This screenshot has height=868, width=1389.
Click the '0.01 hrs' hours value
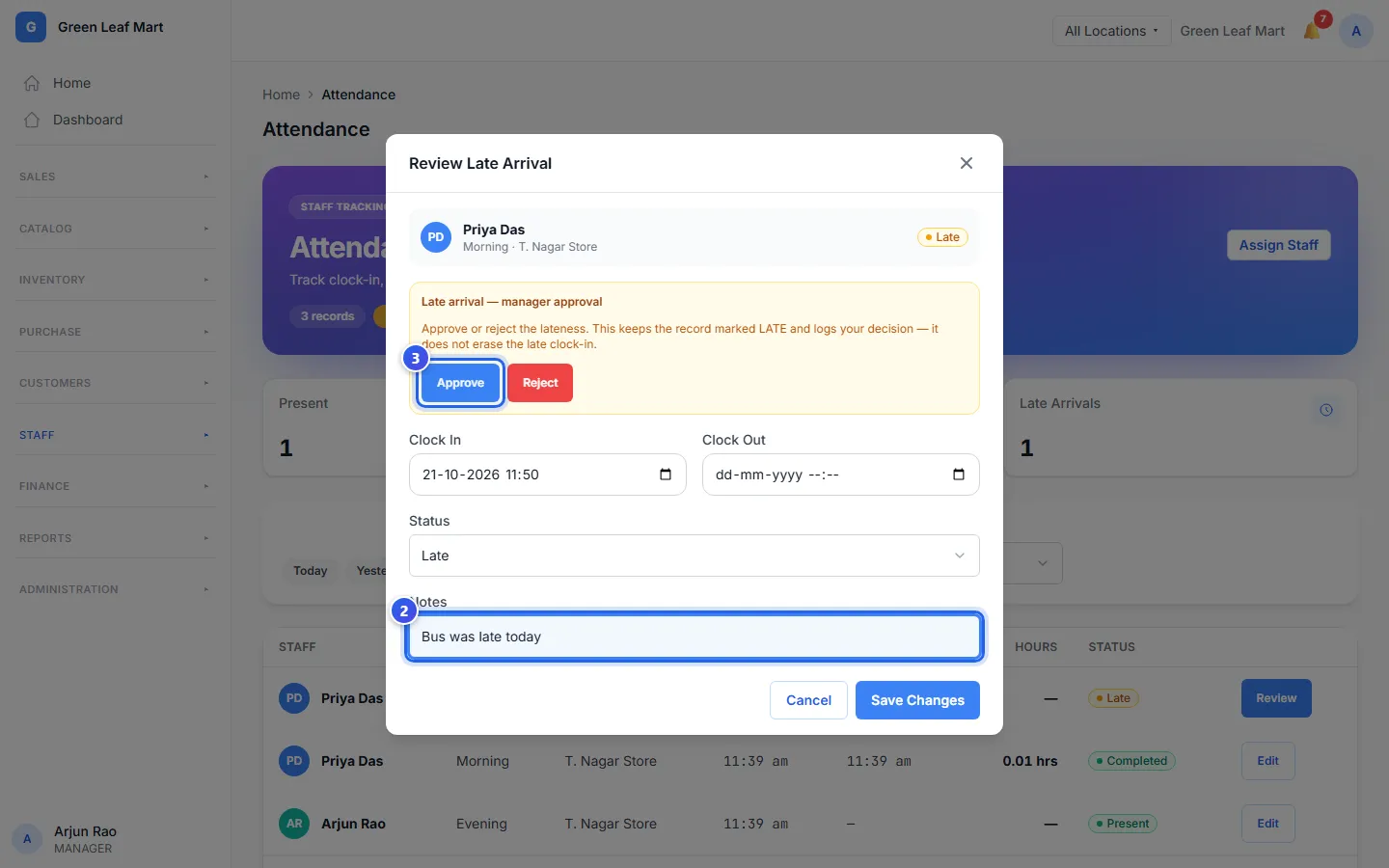(1030, 761)
